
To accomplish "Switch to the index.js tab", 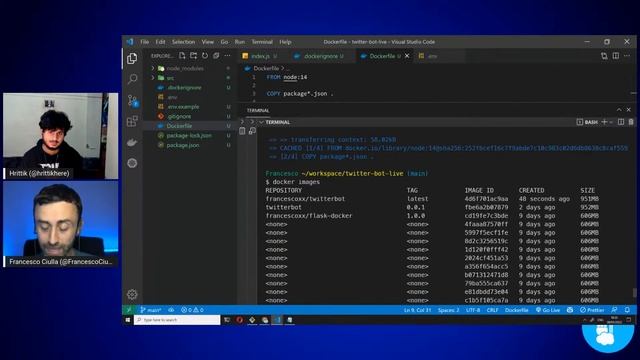I will [x=260, y=56].
